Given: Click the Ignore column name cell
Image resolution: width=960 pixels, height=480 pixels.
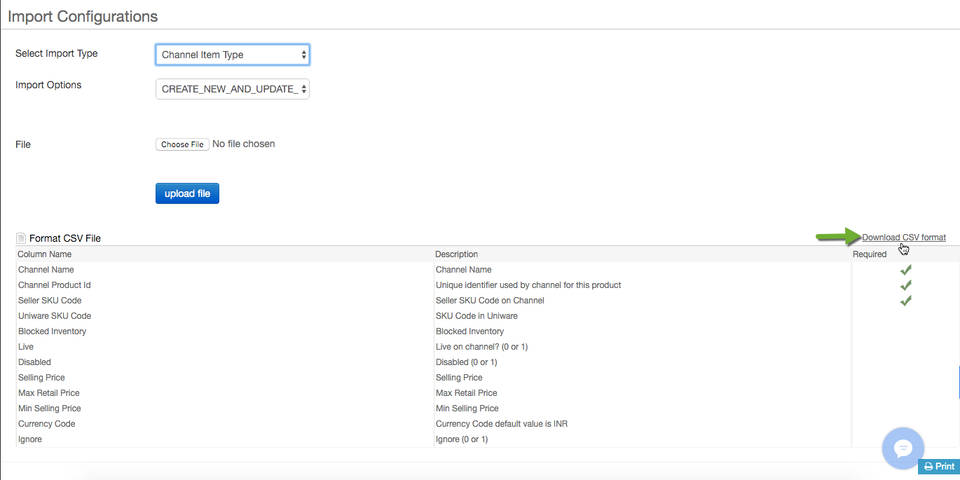Looking at the screenshot, I should coord(29,439).
